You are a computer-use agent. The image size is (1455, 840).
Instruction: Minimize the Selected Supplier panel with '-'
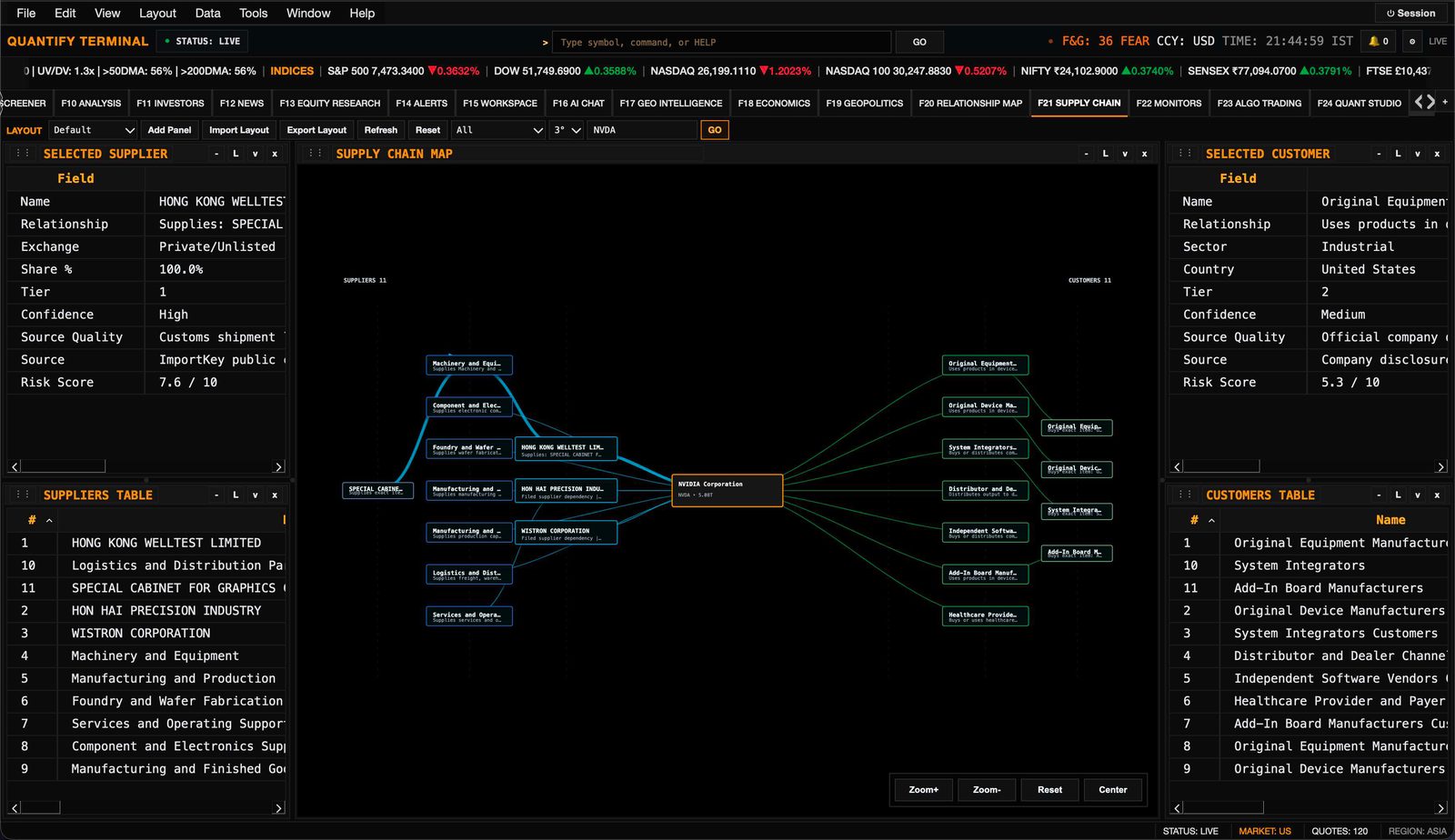(216, 154)
